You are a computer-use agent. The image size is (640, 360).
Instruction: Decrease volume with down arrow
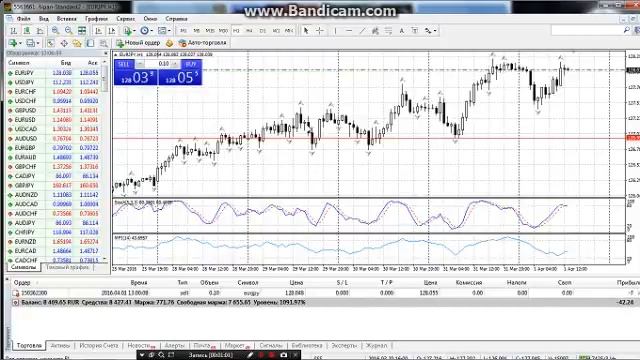coord(140,64)
